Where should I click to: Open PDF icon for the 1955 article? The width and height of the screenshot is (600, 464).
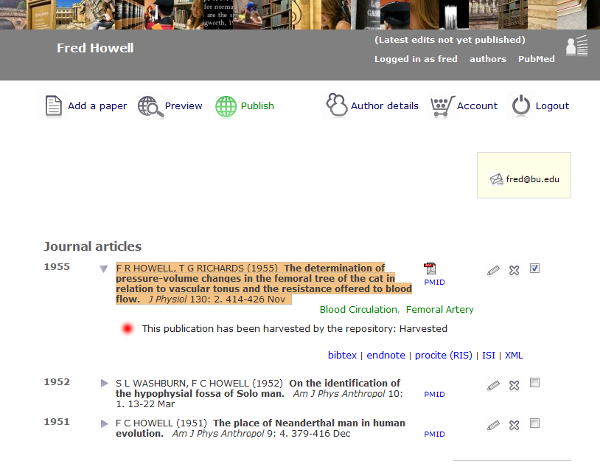(x=430, y=269)
